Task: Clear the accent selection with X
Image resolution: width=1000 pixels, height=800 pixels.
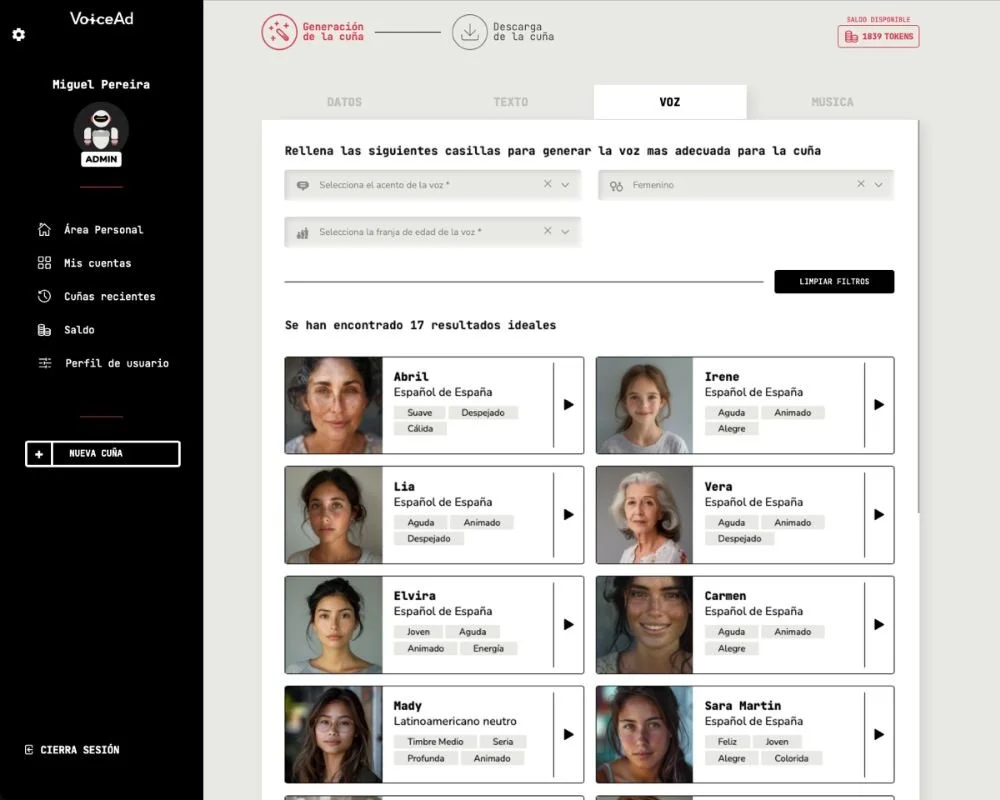Action: [547, 184]
